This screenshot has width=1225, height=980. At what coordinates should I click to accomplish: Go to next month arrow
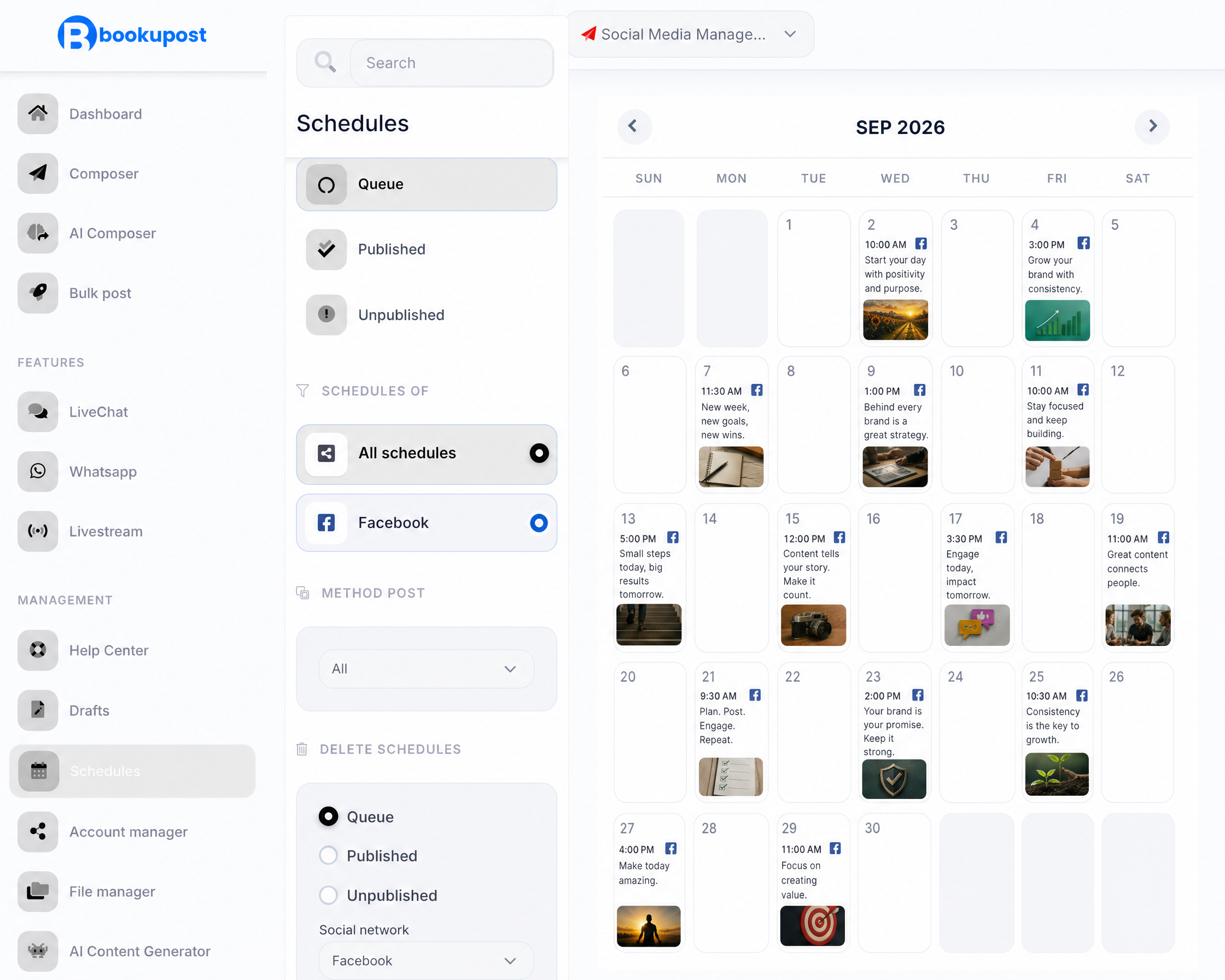coord(1152,126)
